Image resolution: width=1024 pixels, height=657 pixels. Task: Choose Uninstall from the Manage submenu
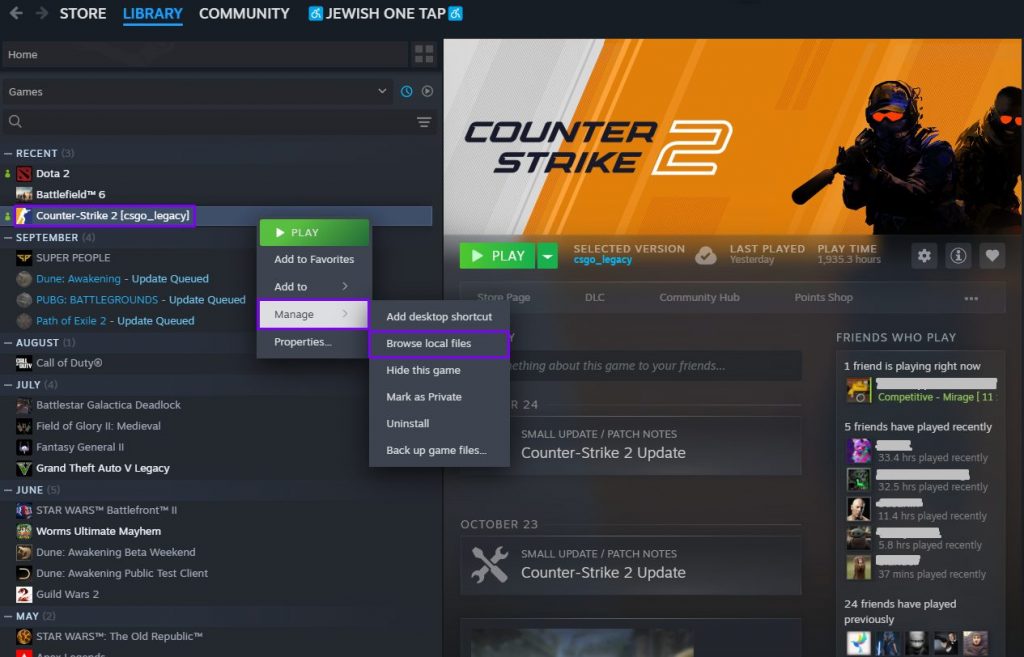point(408,424)
